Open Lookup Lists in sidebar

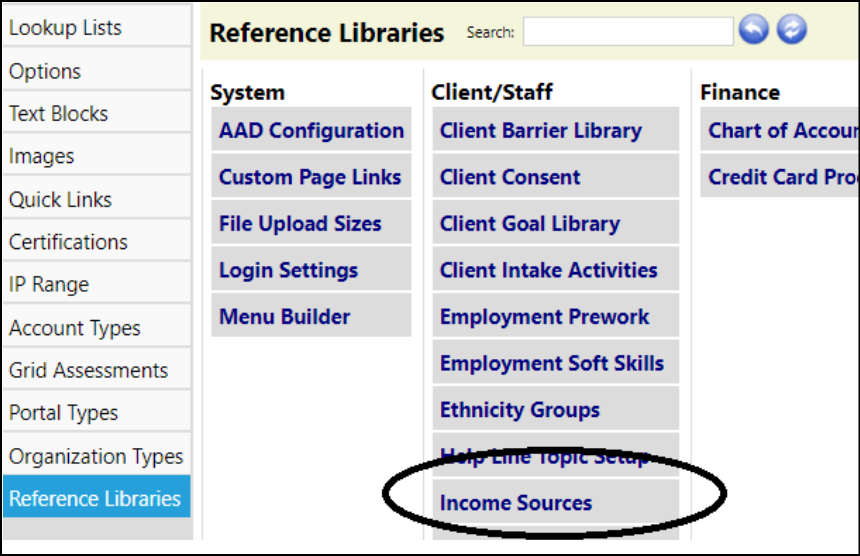pyautogui.click(x=97, y=27)
